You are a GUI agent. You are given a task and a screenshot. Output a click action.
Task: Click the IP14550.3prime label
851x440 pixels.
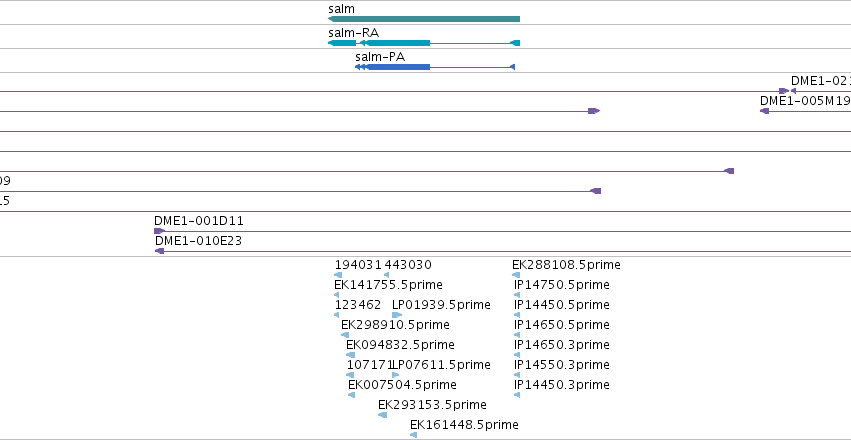point(562,365)
